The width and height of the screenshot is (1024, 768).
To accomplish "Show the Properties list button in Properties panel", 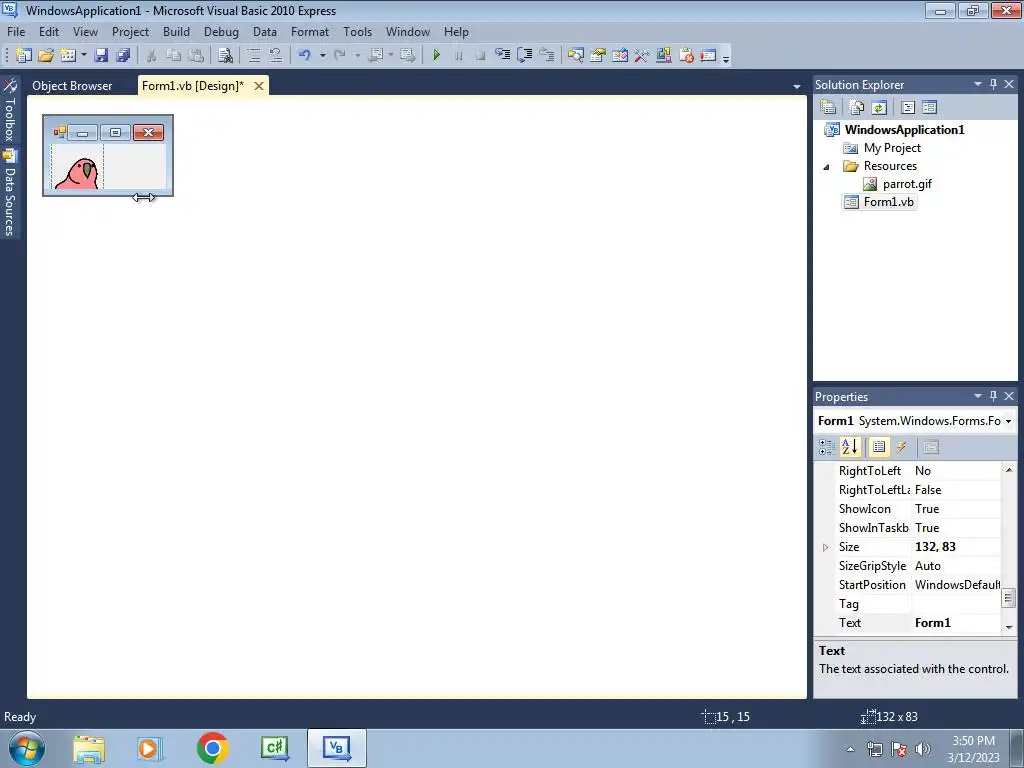I will click(x=879, y=447).
